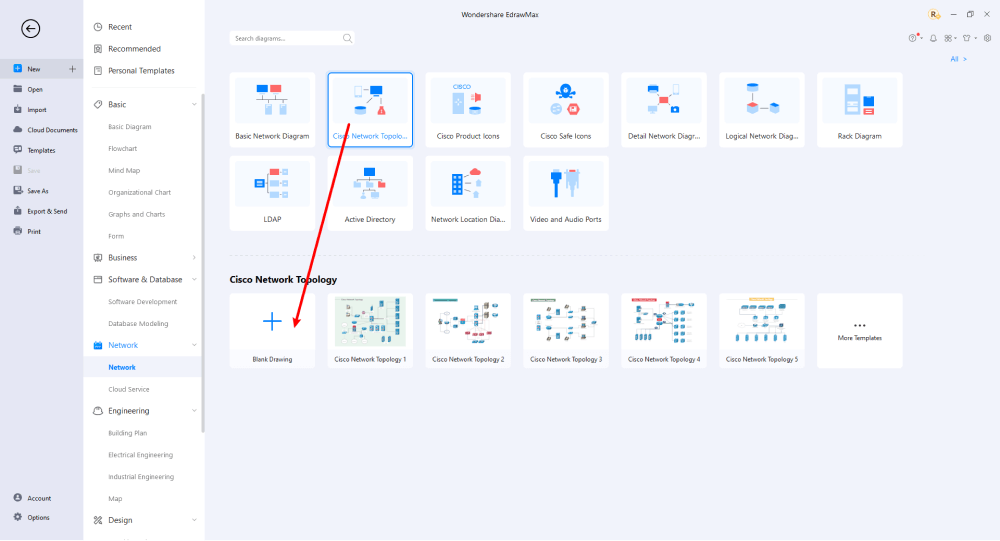The height and width of the screenshot is (541, 1000).
Task: Choose Active Directory diagram type
Action: [370, 193]
